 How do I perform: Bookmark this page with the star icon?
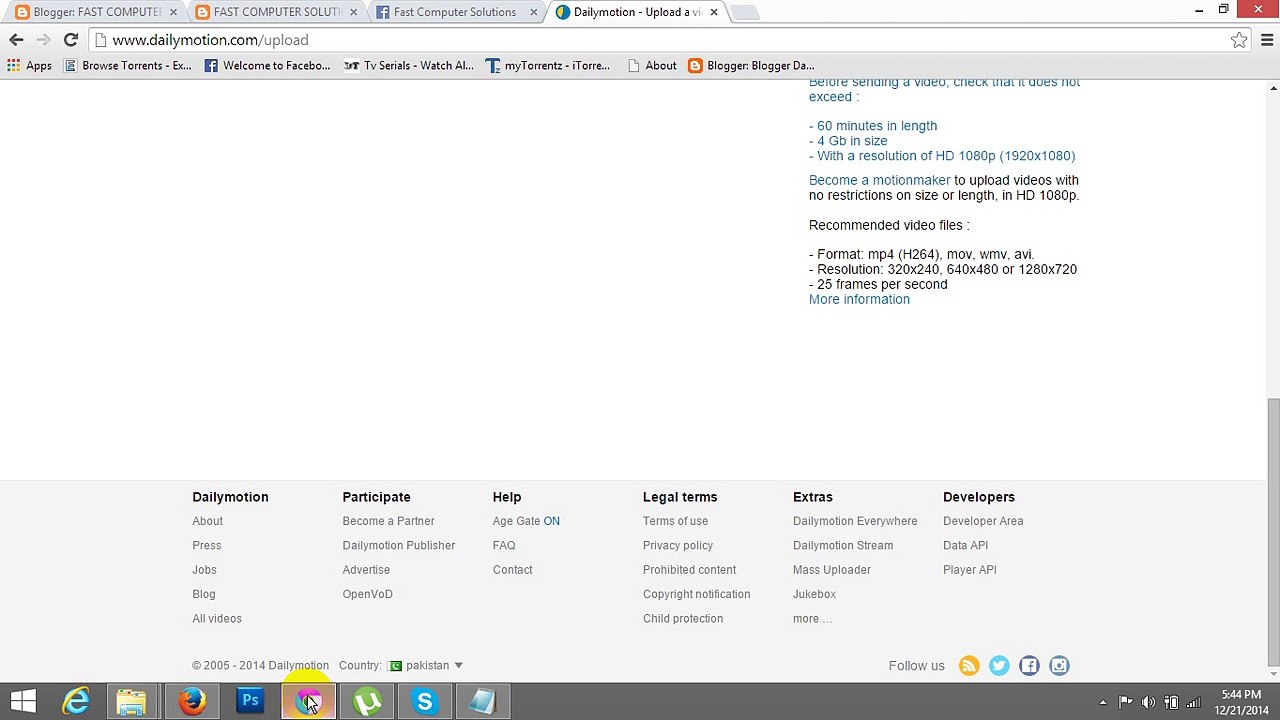pos(1239,40)
